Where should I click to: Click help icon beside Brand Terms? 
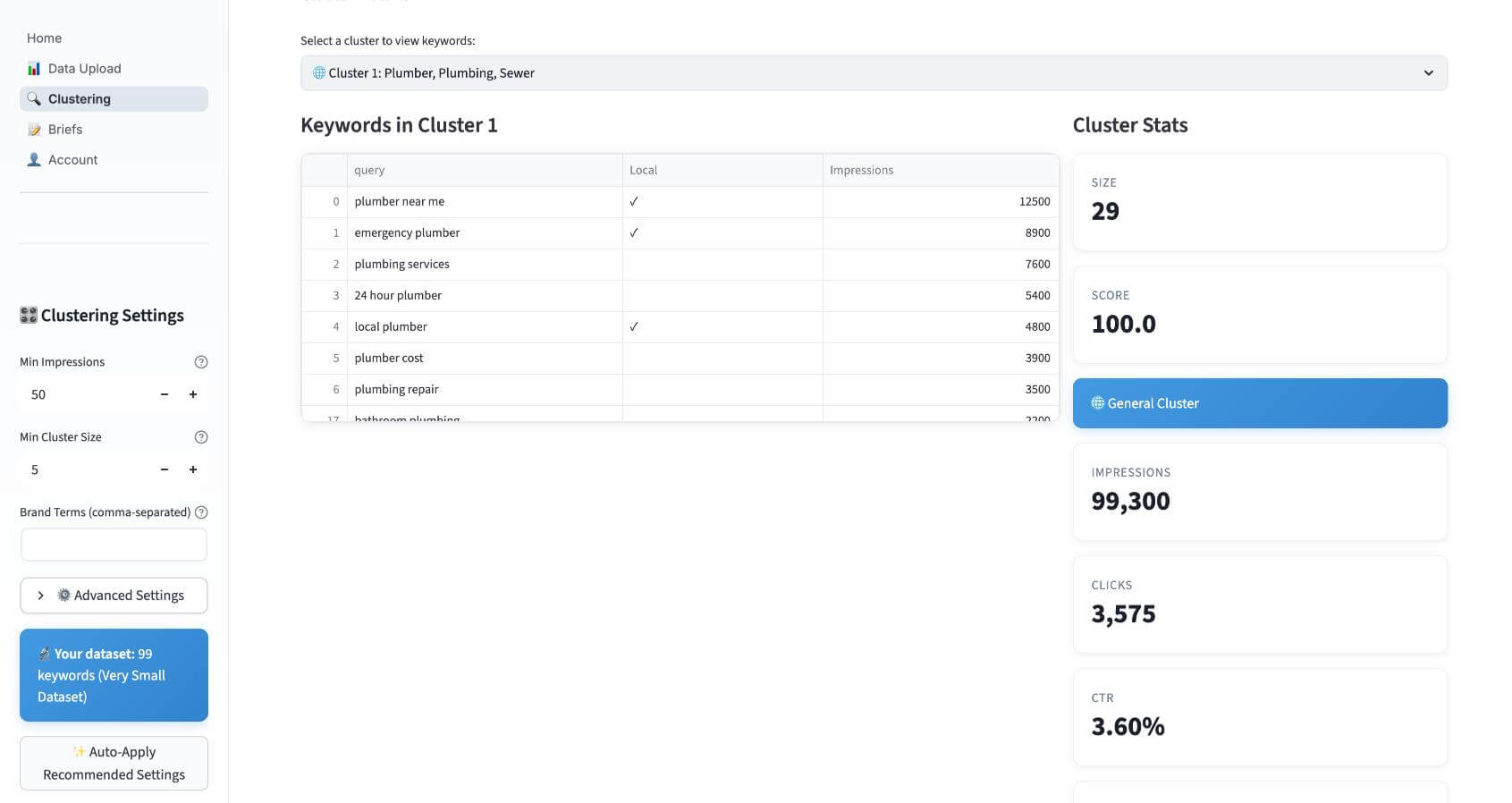201,512
